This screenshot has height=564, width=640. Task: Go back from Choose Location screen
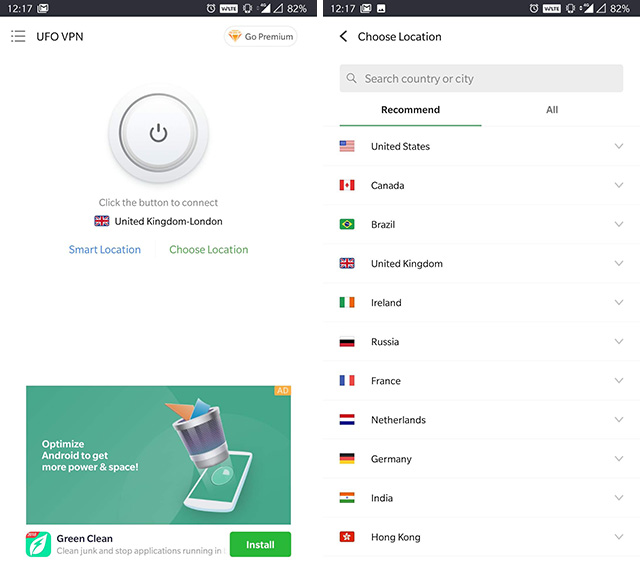coord(344,36)
